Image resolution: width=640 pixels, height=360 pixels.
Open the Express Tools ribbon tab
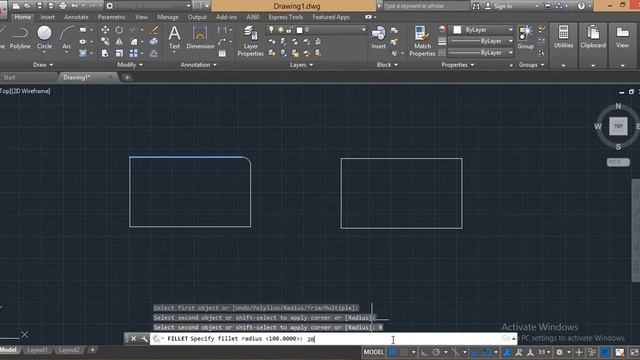[x=286, y=17]
